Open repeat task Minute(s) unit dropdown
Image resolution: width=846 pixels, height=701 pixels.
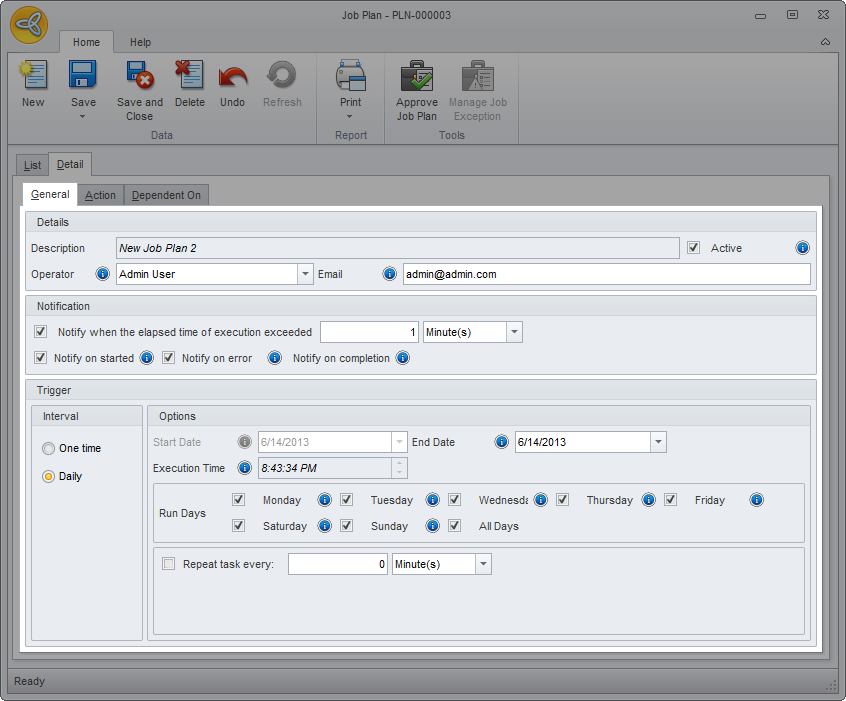[x=483, y=564]
